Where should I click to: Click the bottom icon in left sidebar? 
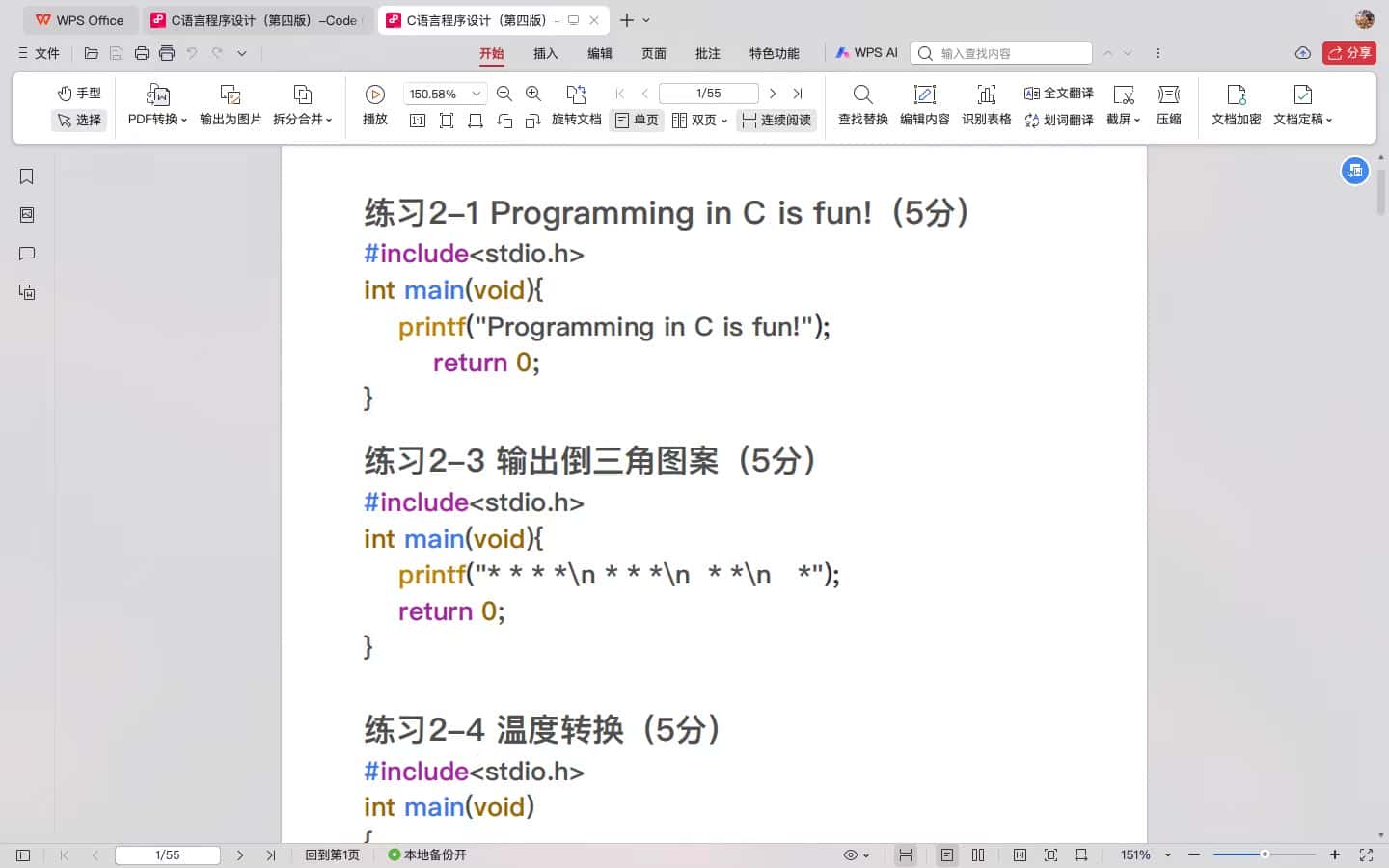click(27, 292)
